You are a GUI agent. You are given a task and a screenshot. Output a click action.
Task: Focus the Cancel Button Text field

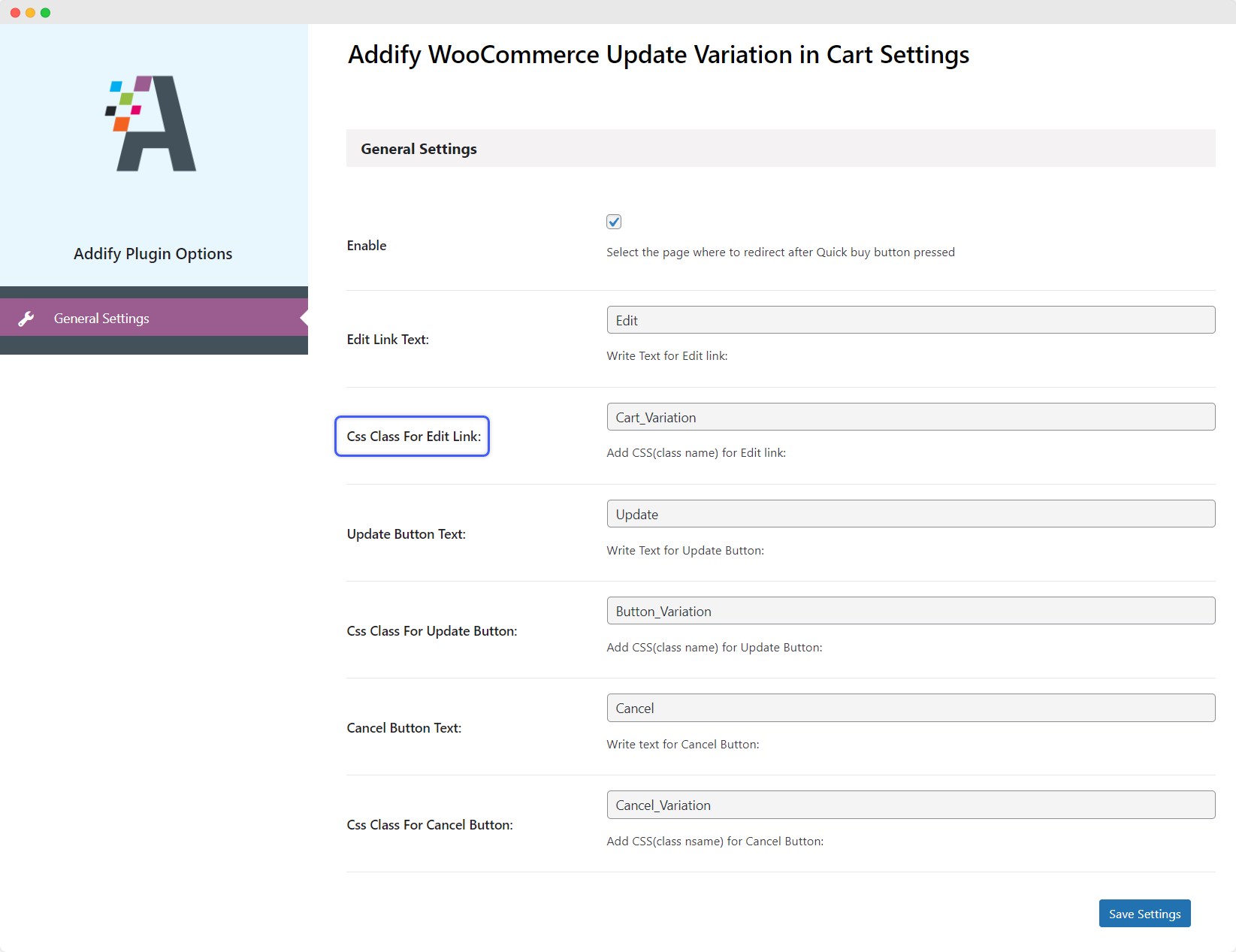910,708
